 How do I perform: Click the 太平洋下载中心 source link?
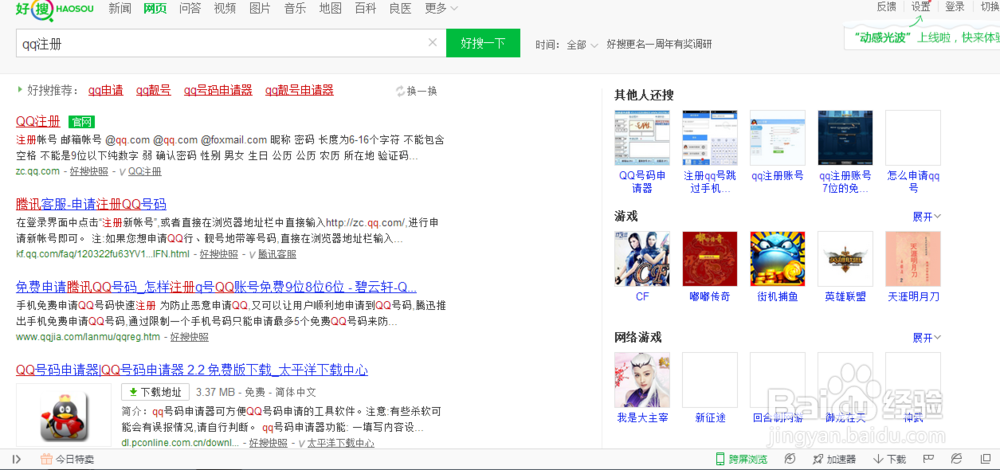(340, 443)
